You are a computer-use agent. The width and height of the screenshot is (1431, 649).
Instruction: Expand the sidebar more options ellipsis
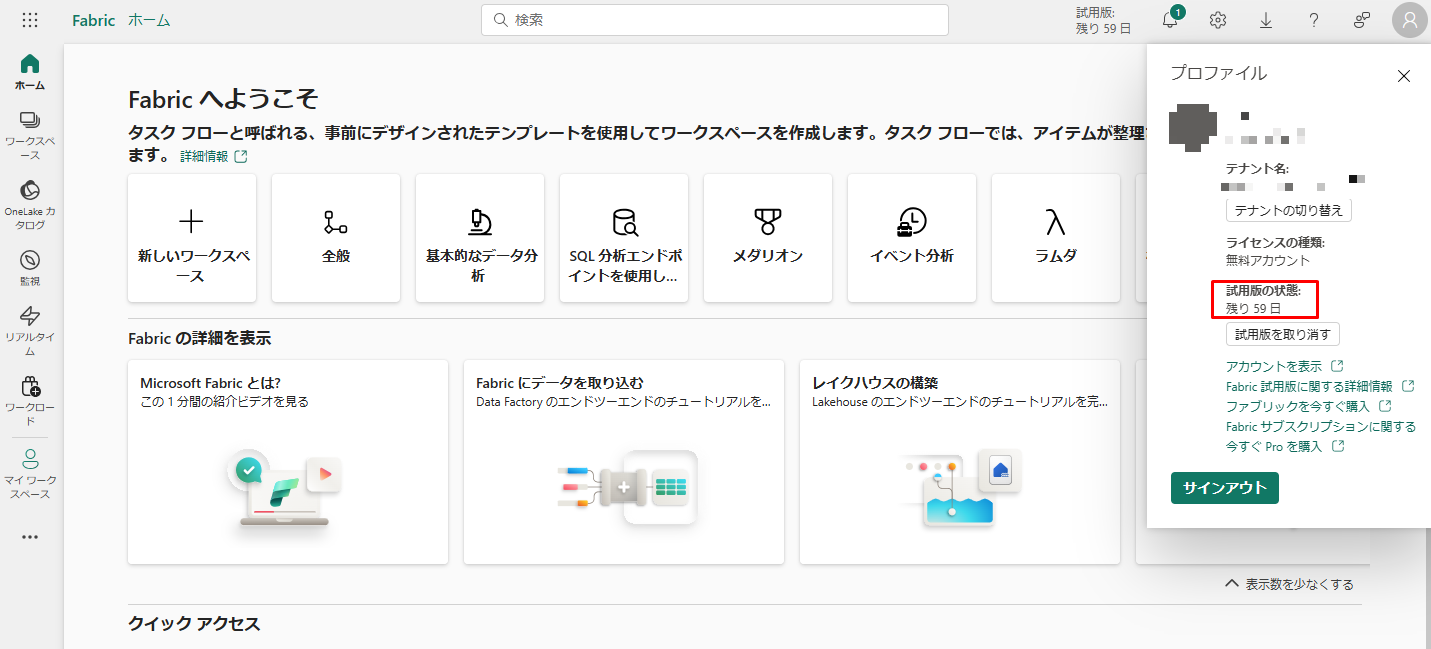[x=30, y=537]
